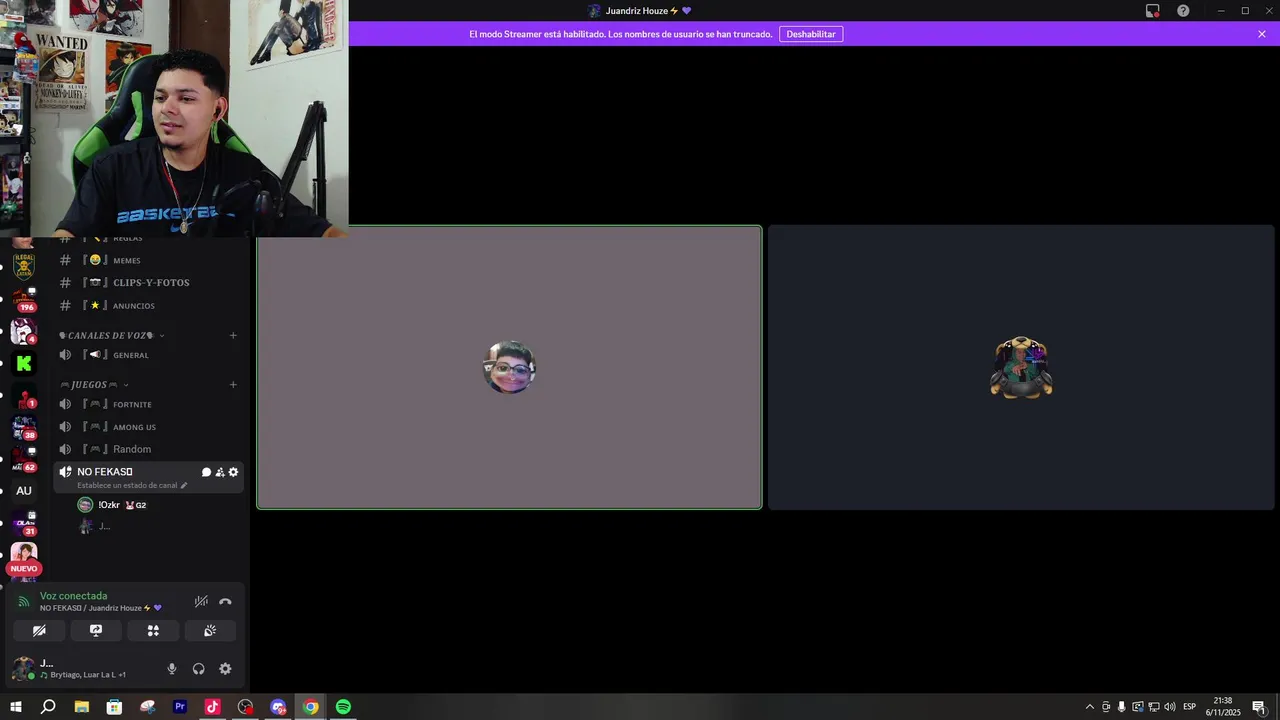
Task: Deafen audio with headphones icon
Action: pyautogui.click(x=198, y=669)
